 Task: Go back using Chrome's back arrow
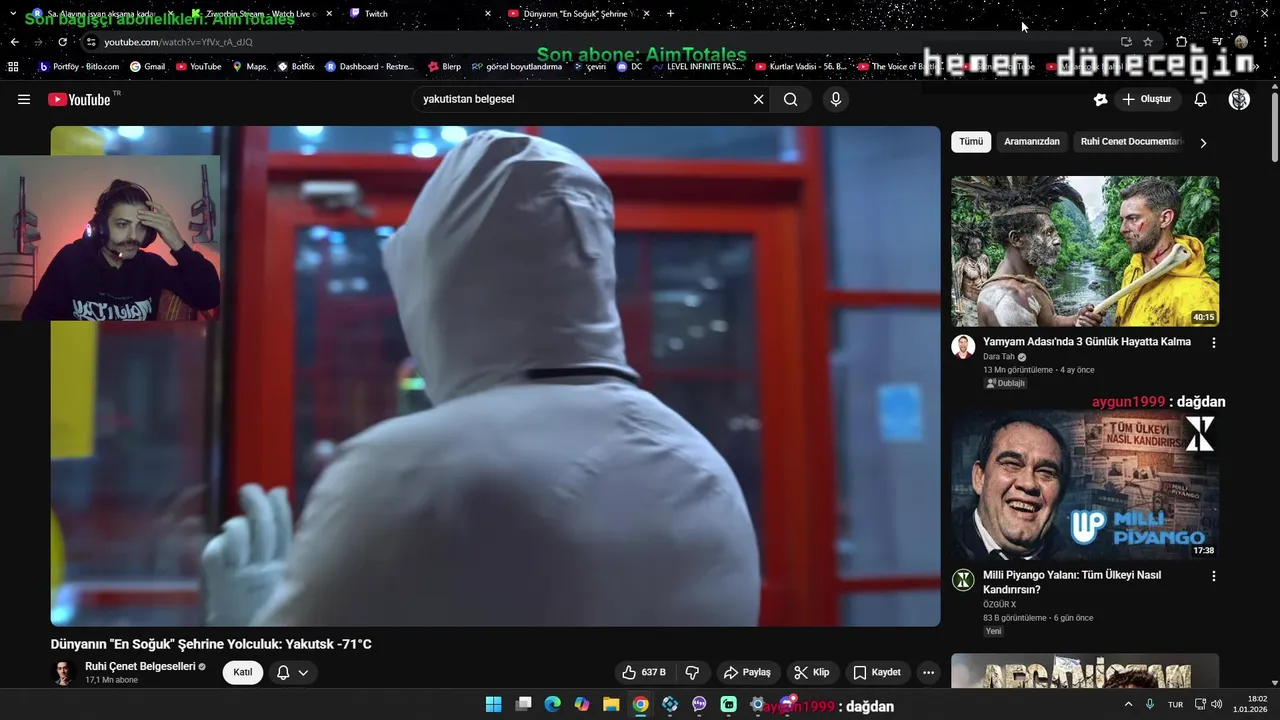pos(14,42)
